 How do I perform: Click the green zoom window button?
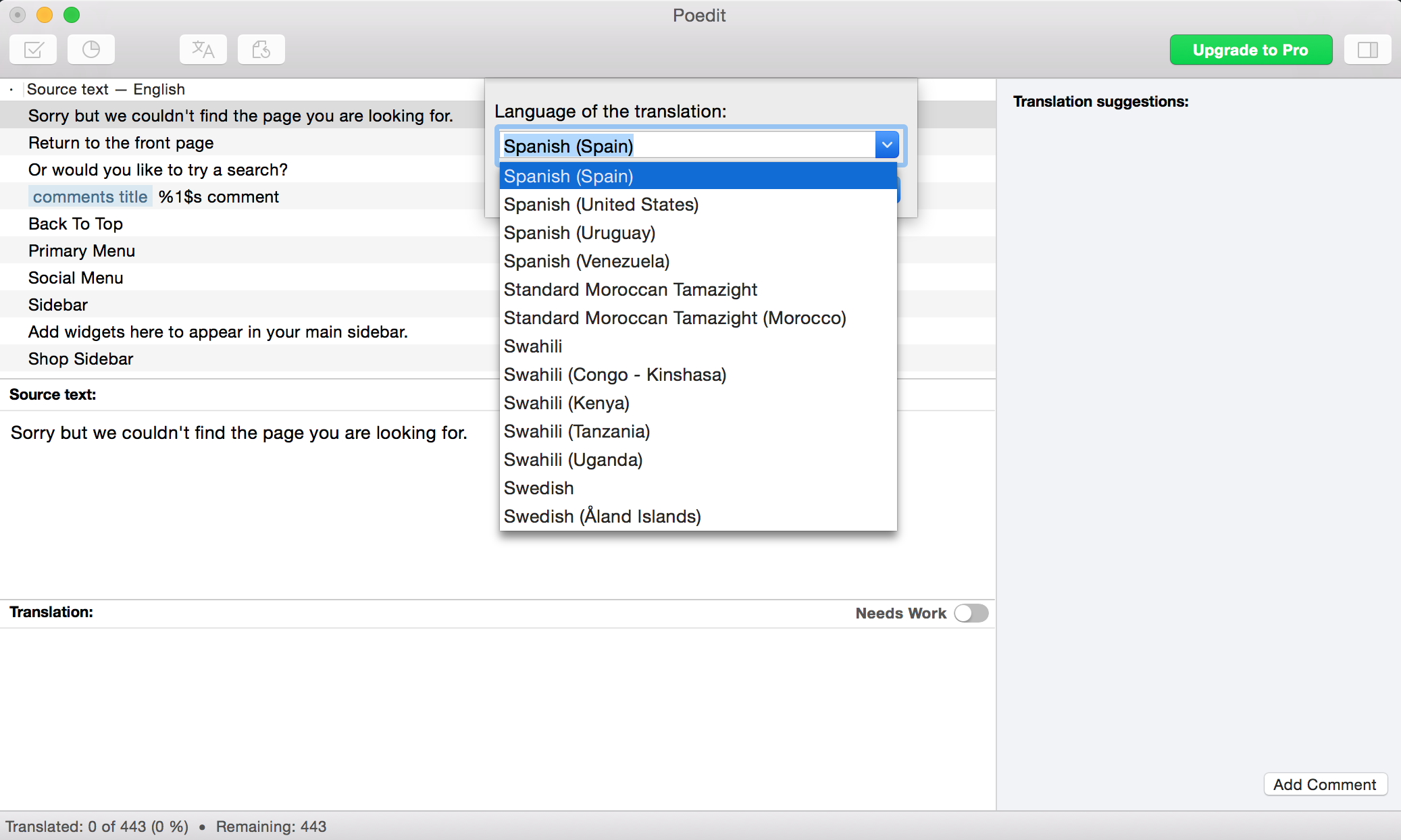[72, 15]
